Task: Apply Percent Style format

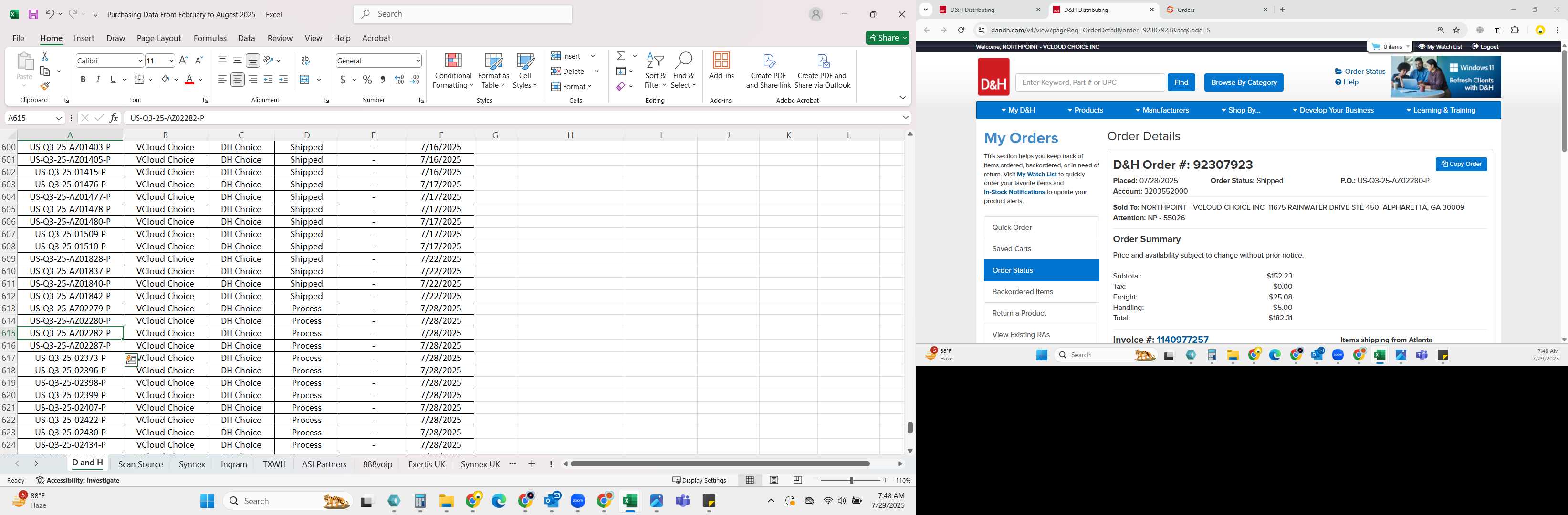Action: tap(367, 80)
